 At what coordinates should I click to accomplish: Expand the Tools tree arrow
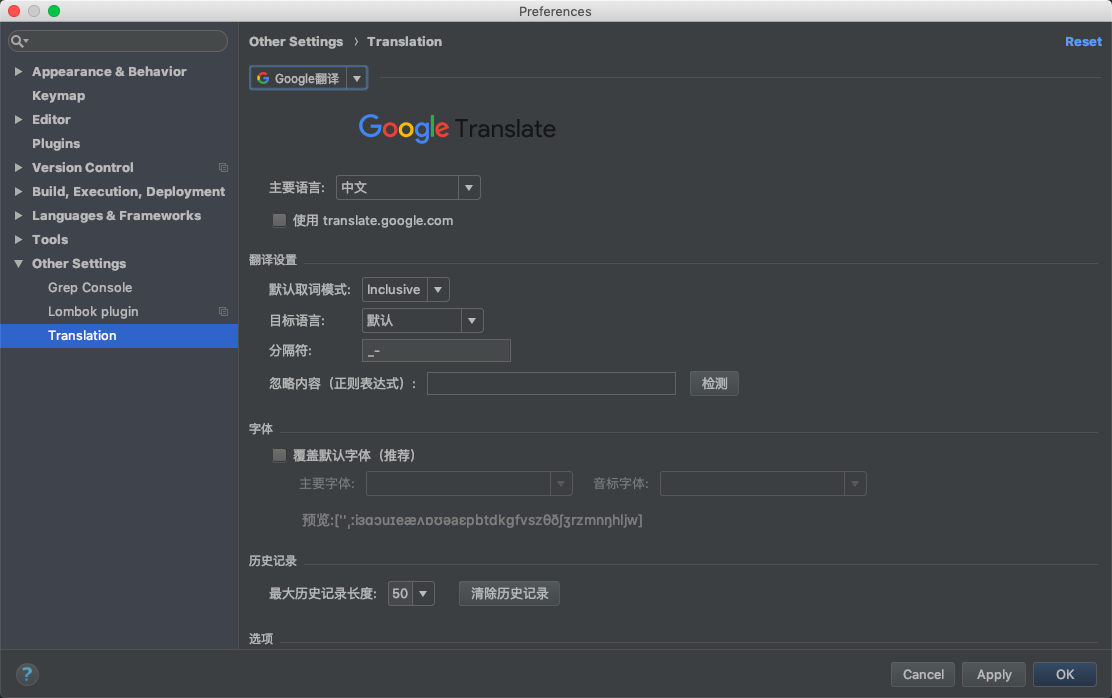(18, 240)
